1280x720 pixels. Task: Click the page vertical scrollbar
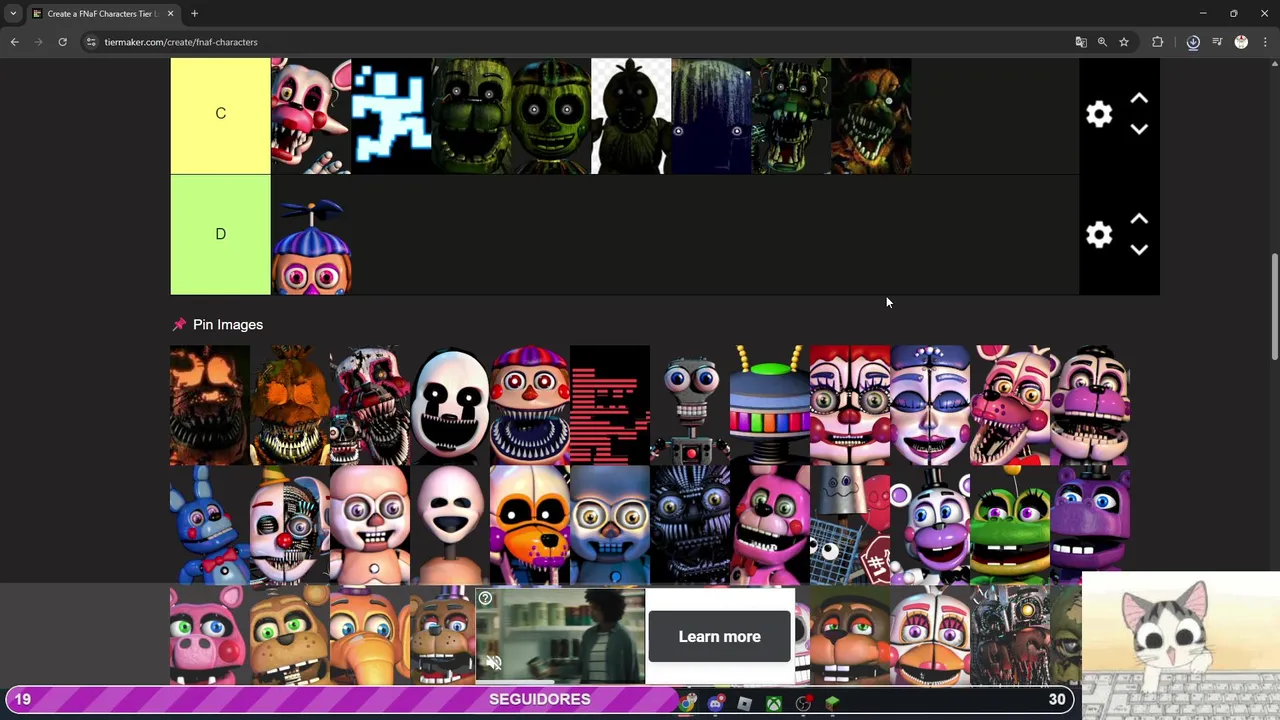point(1273,307)
